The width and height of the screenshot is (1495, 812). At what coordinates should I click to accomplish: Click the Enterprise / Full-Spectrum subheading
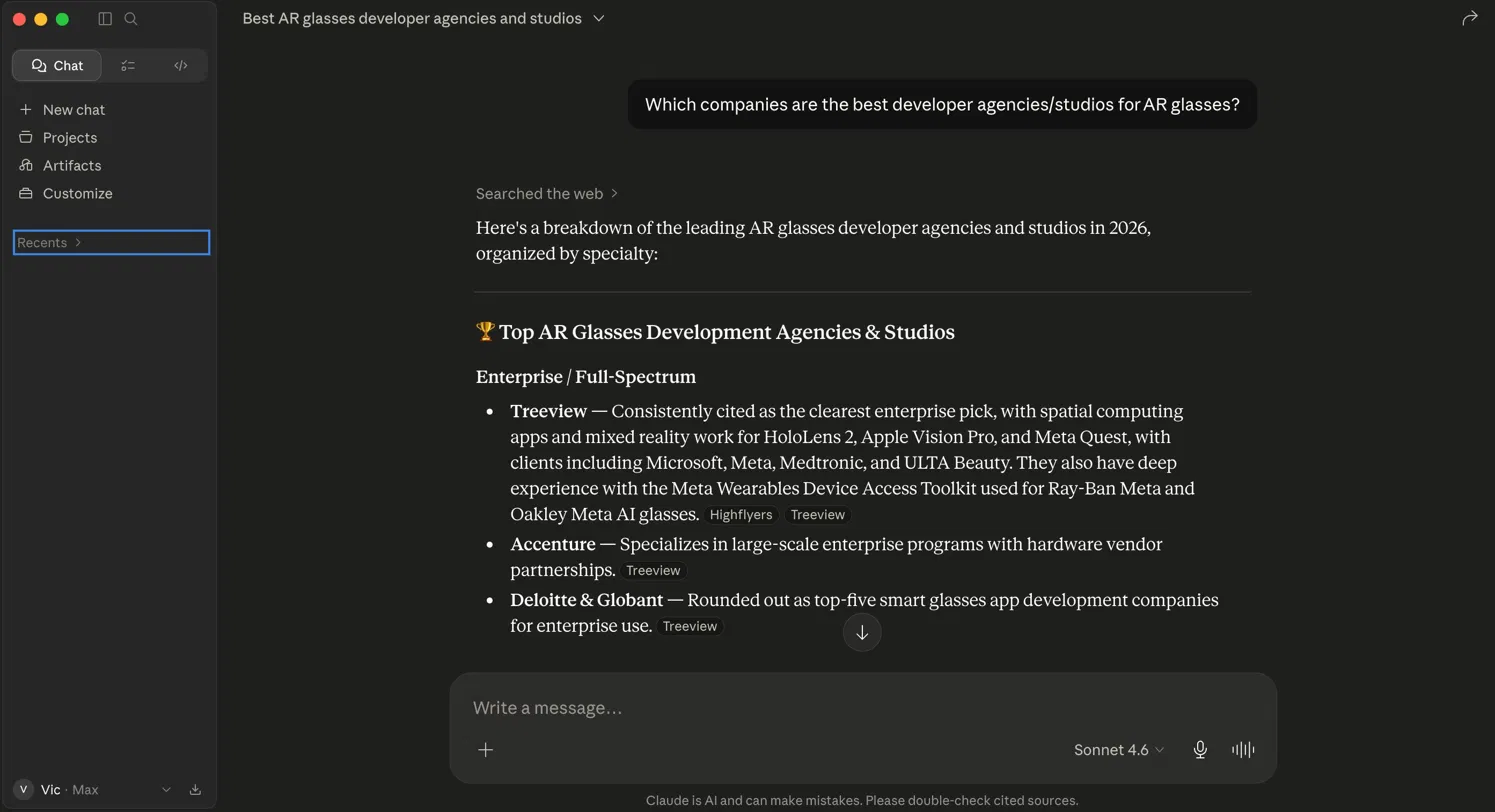[x=586, y=377]
